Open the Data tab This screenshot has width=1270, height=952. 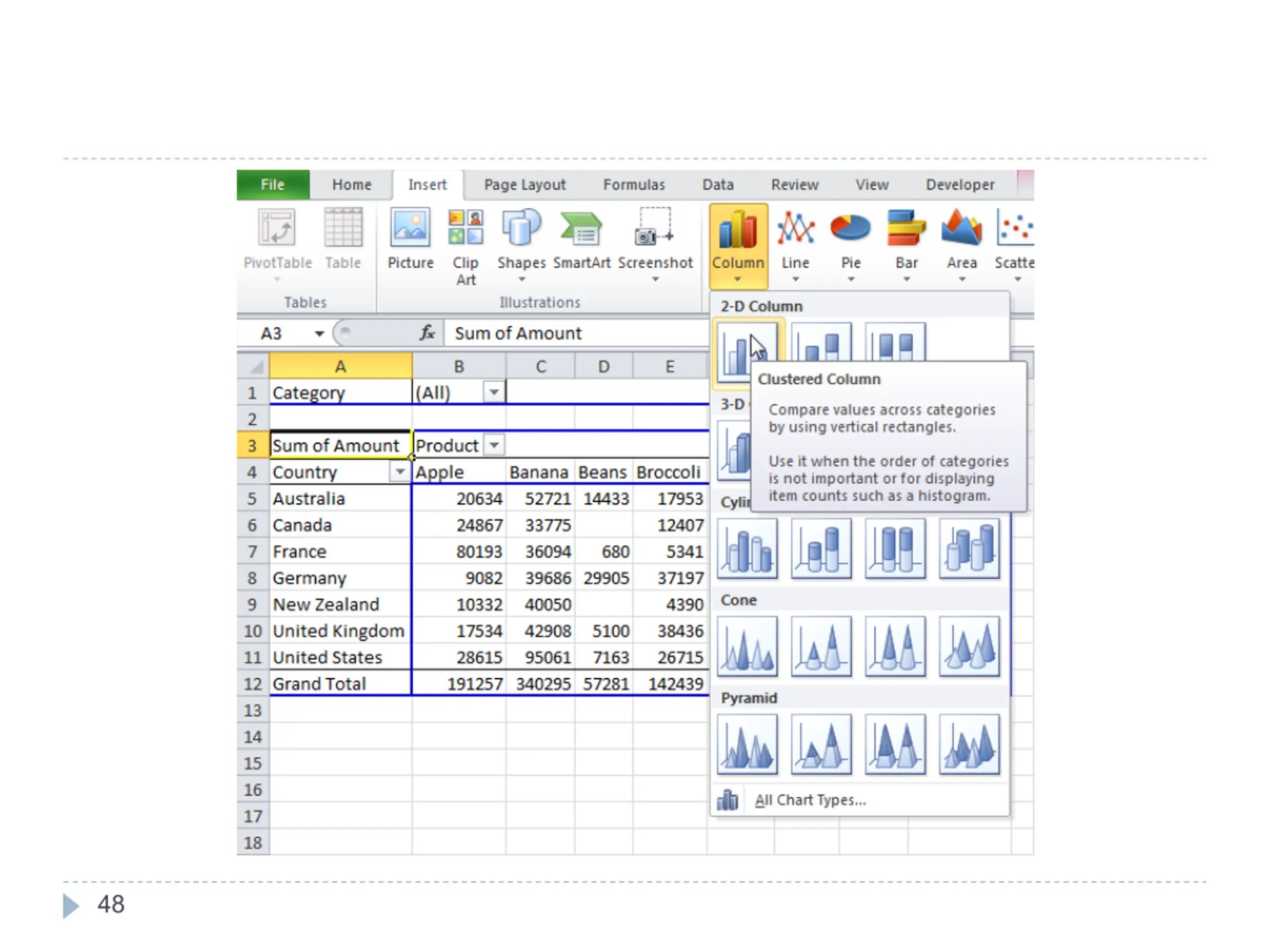point(718,185)
